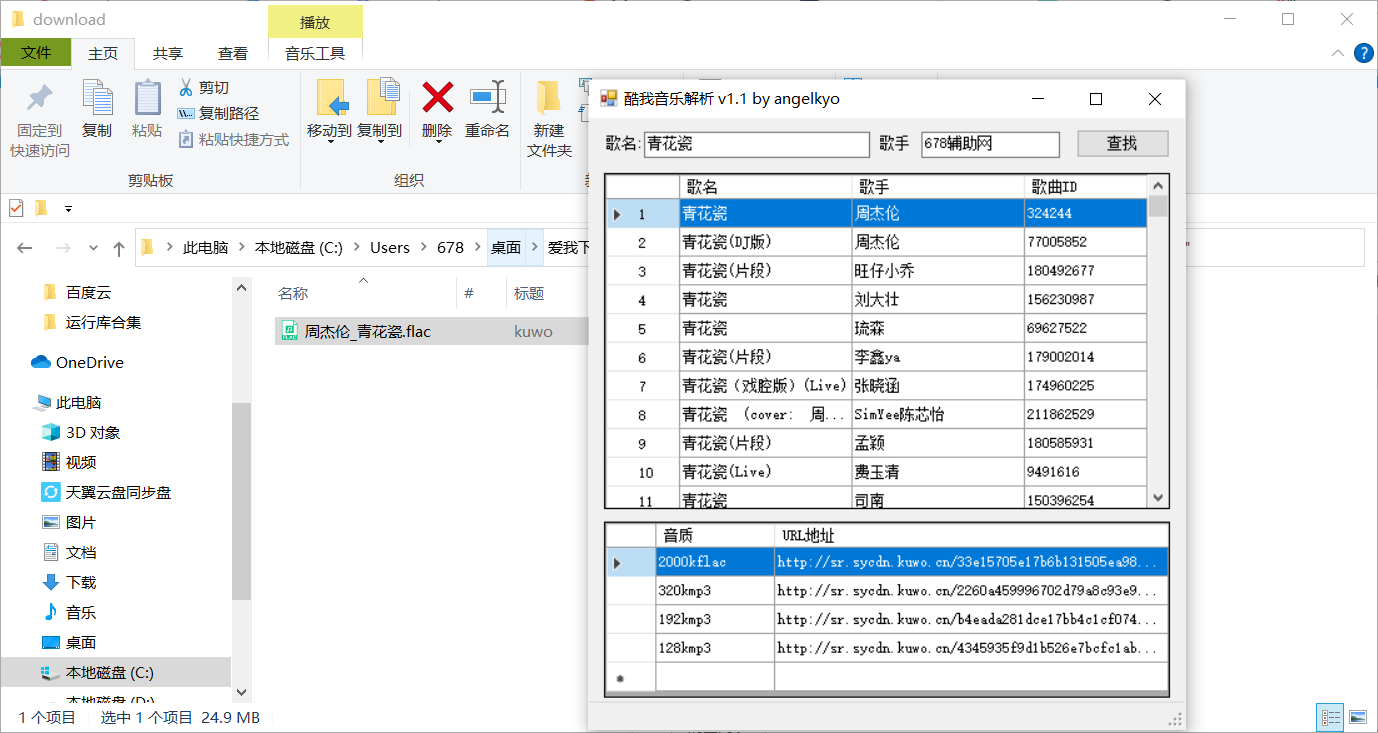This screenshot has width=1378, height=733.
Task: Sort by the 标题 column header
Action: click(x=529, y=293)
